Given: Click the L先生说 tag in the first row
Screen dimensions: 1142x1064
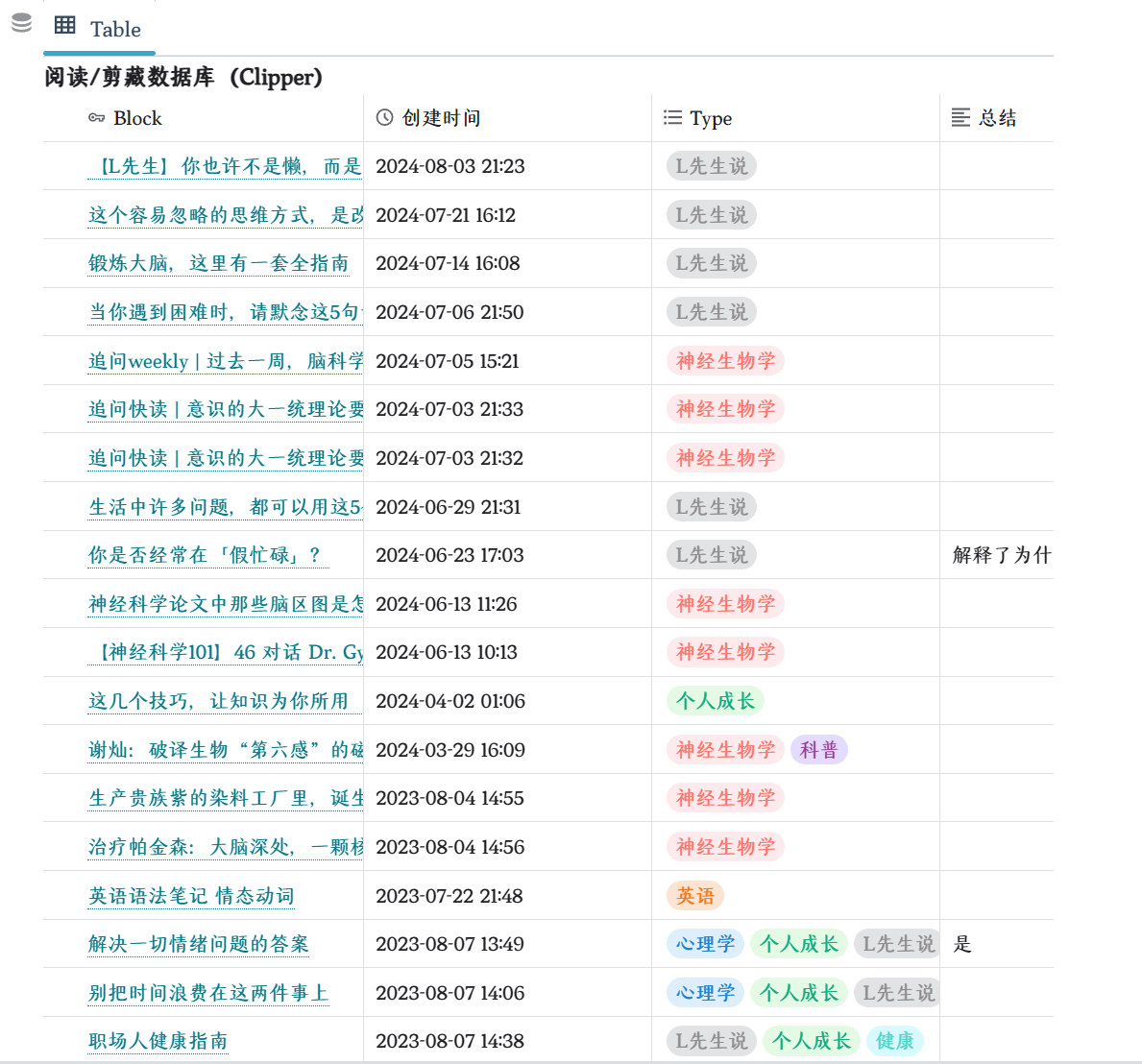Looking at the screenshot, I should (711, 165).
